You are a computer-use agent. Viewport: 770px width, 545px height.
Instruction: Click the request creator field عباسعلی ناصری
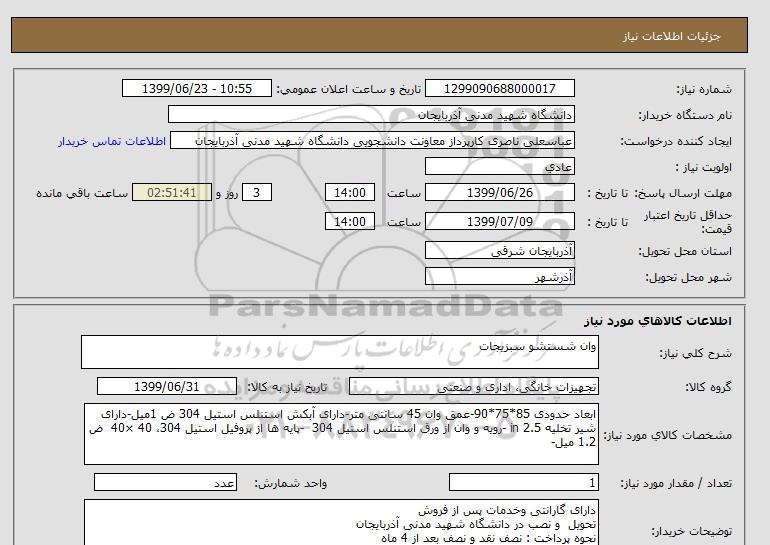click(x=372, y=141)
